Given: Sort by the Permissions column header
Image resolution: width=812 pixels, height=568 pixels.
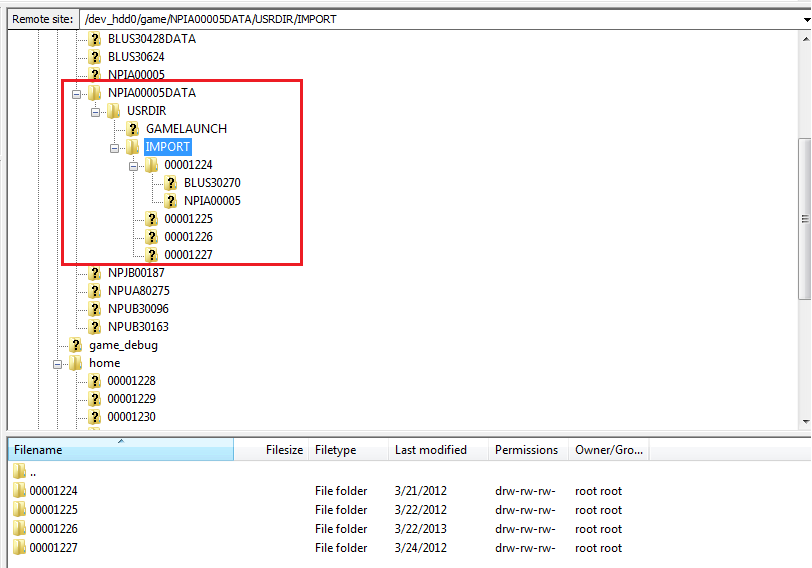Looking at the screenshot, I should [529, 449].
